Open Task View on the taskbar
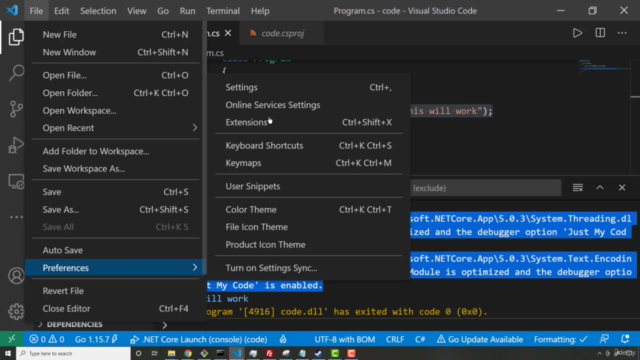Viewport: 640px width, 360px height. 155,353
